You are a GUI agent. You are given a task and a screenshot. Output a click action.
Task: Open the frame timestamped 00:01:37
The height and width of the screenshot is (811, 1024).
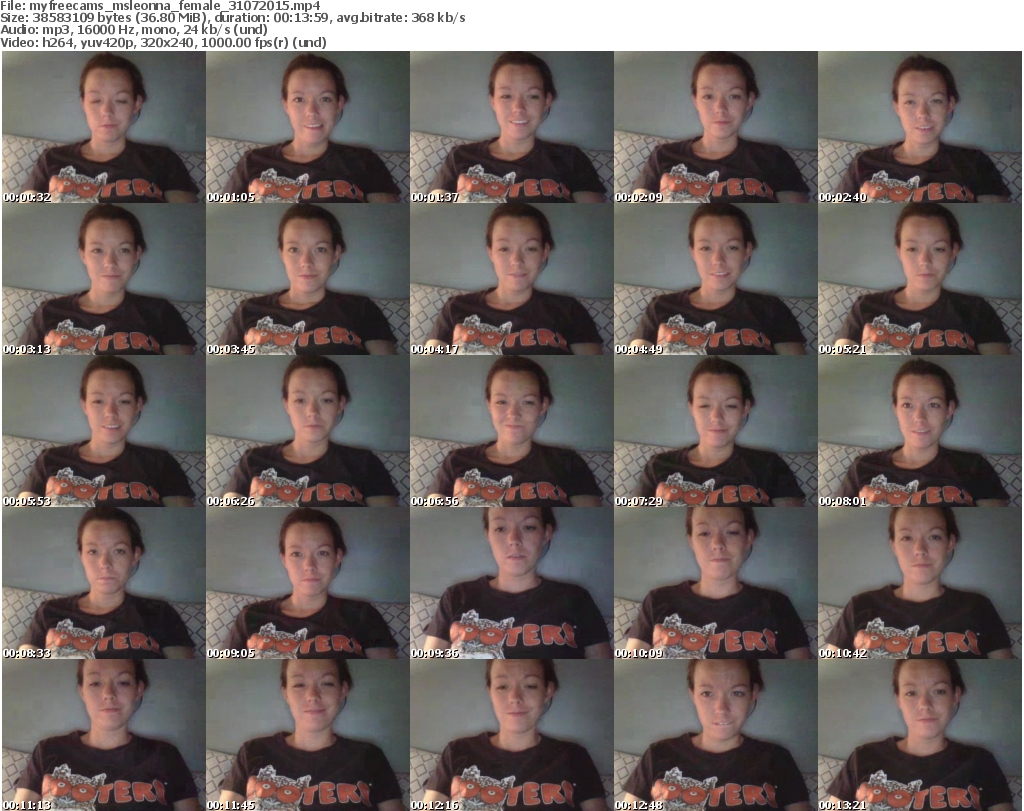click(x=511, y=127)
